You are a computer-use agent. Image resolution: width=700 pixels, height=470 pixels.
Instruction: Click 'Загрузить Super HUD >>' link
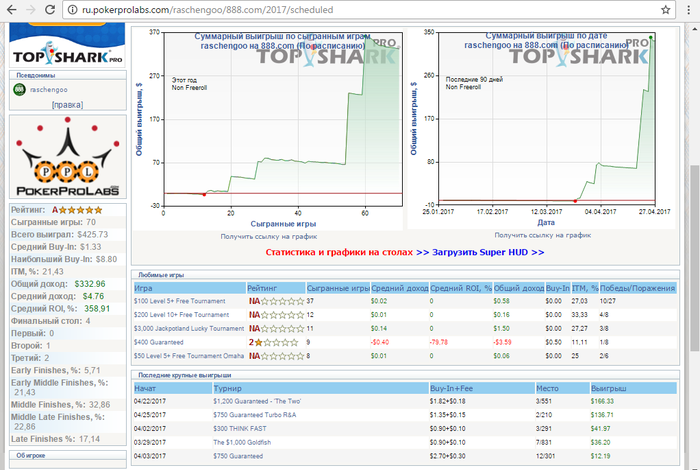tap(488, 252)
